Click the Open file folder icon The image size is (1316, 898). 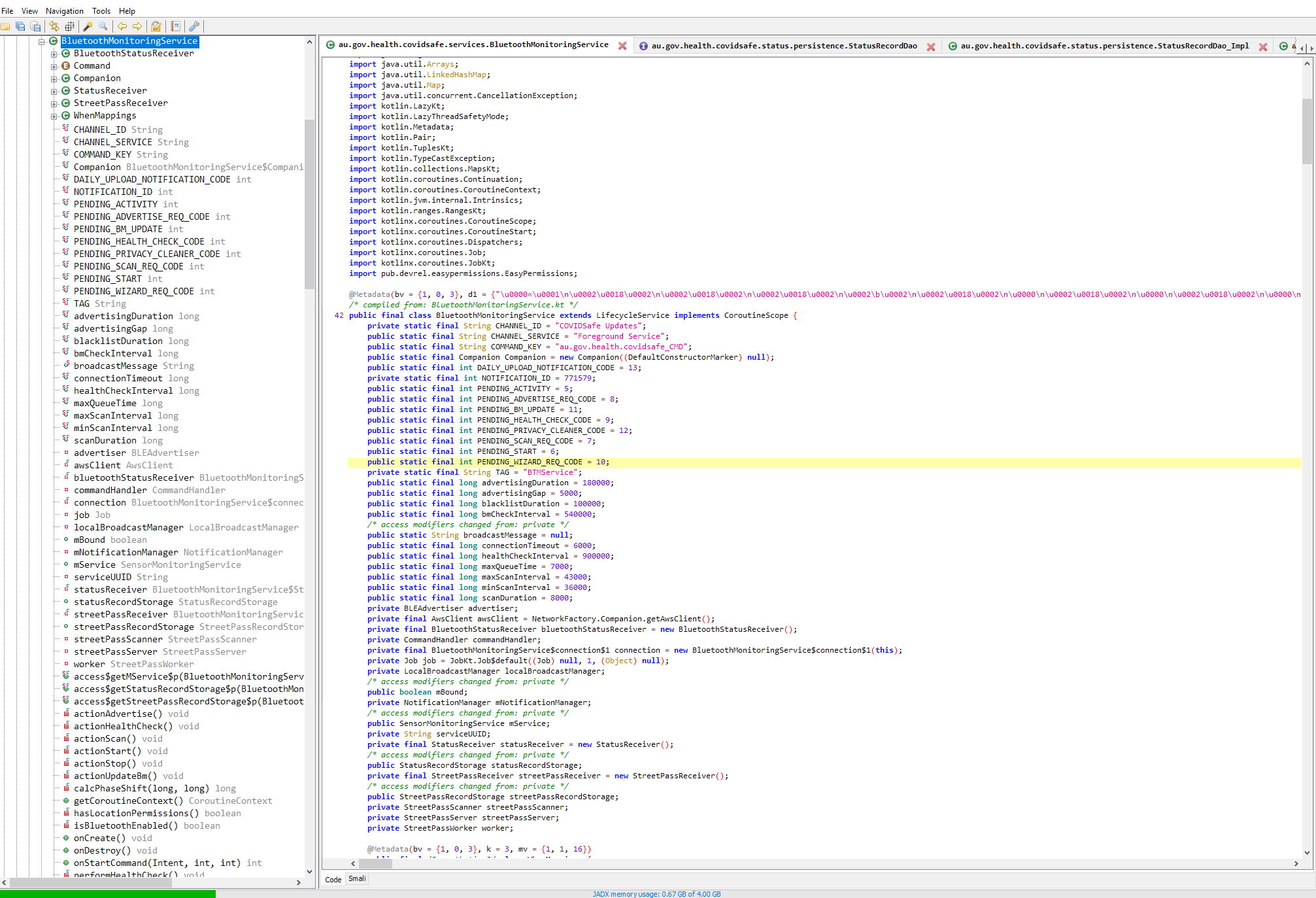[6, 27]
